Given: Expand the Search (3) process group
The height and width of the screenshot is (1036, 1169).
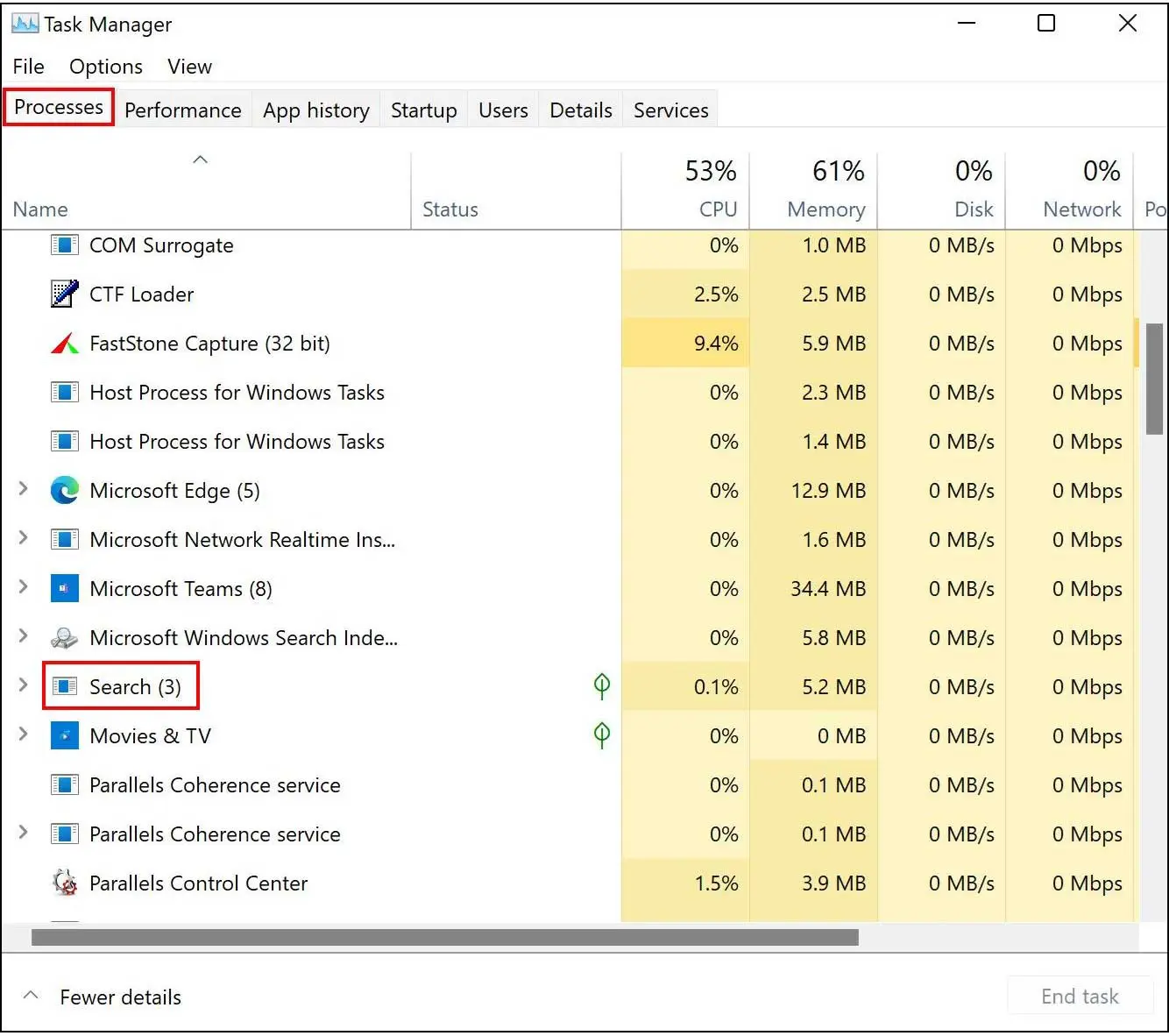Looking at the screenshot, I should pos(24,685).
